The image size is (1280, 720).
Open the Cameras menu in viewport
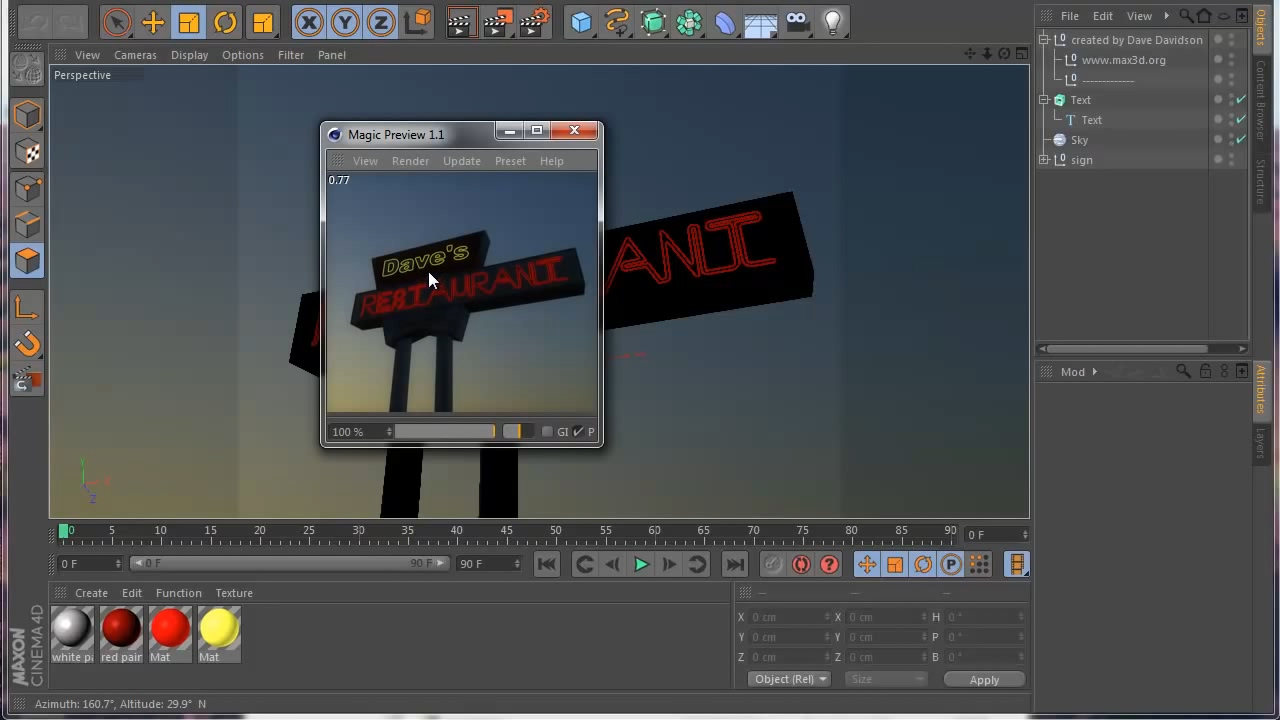coord(135,55)
